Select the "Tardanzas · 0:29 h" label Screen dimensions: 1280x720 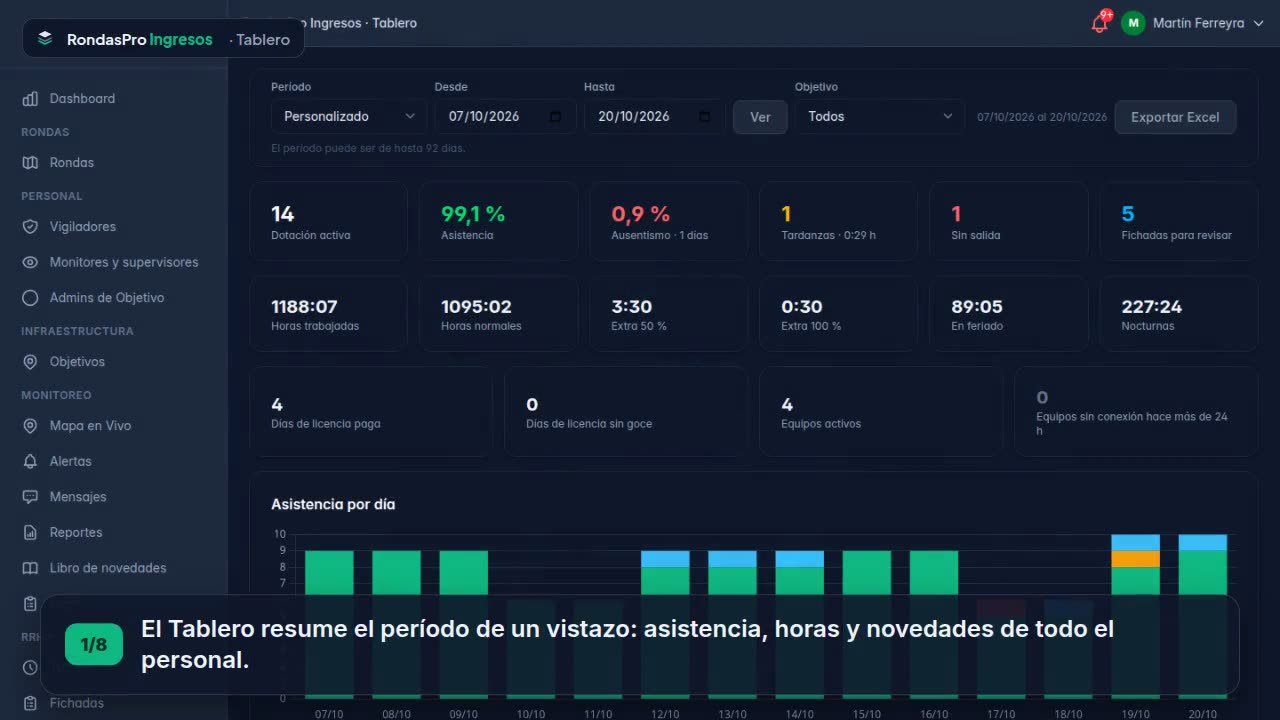pos(829,236)
